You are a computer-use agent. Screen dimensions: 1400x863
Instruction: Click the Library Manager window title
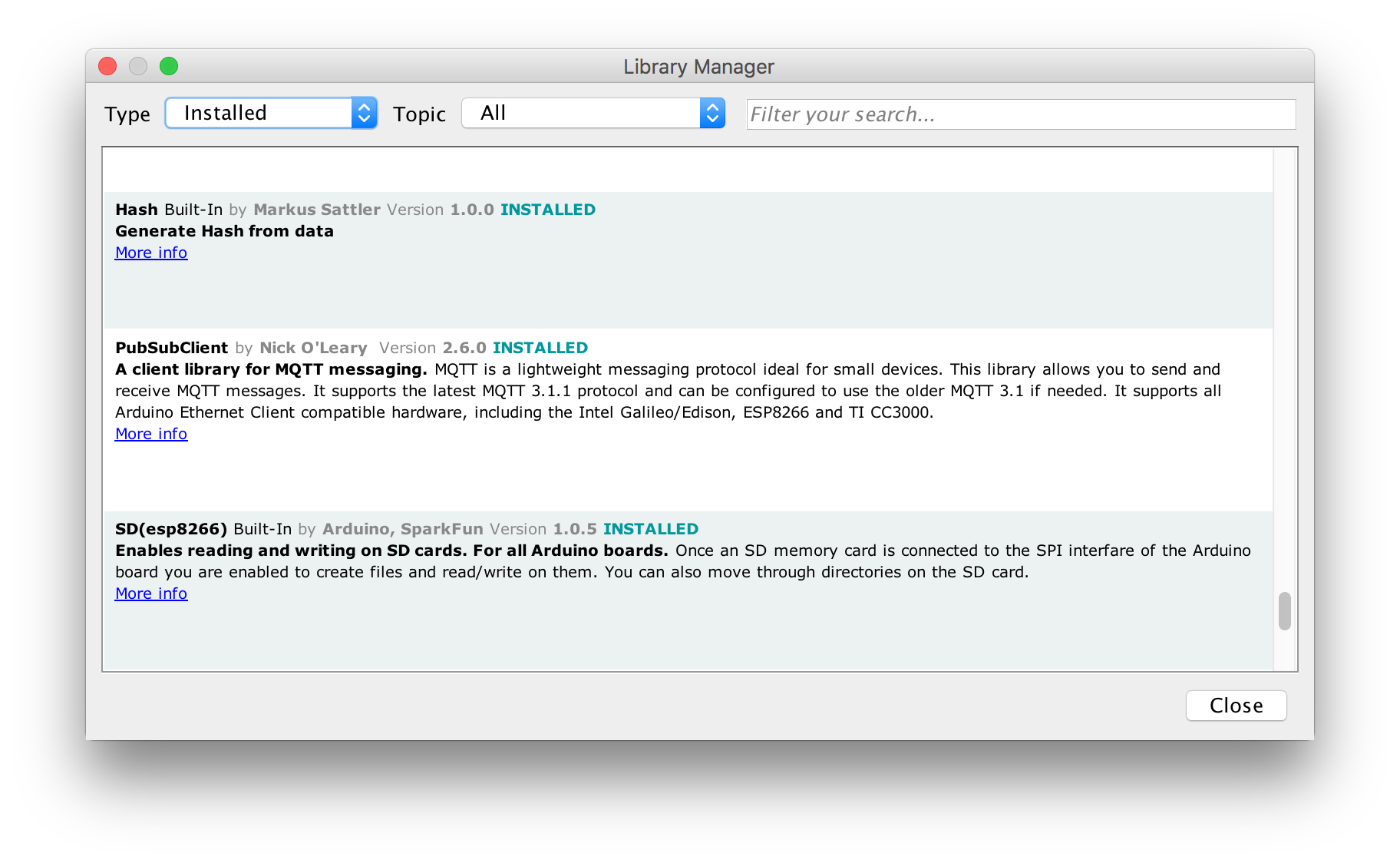[x=698, y=67]
